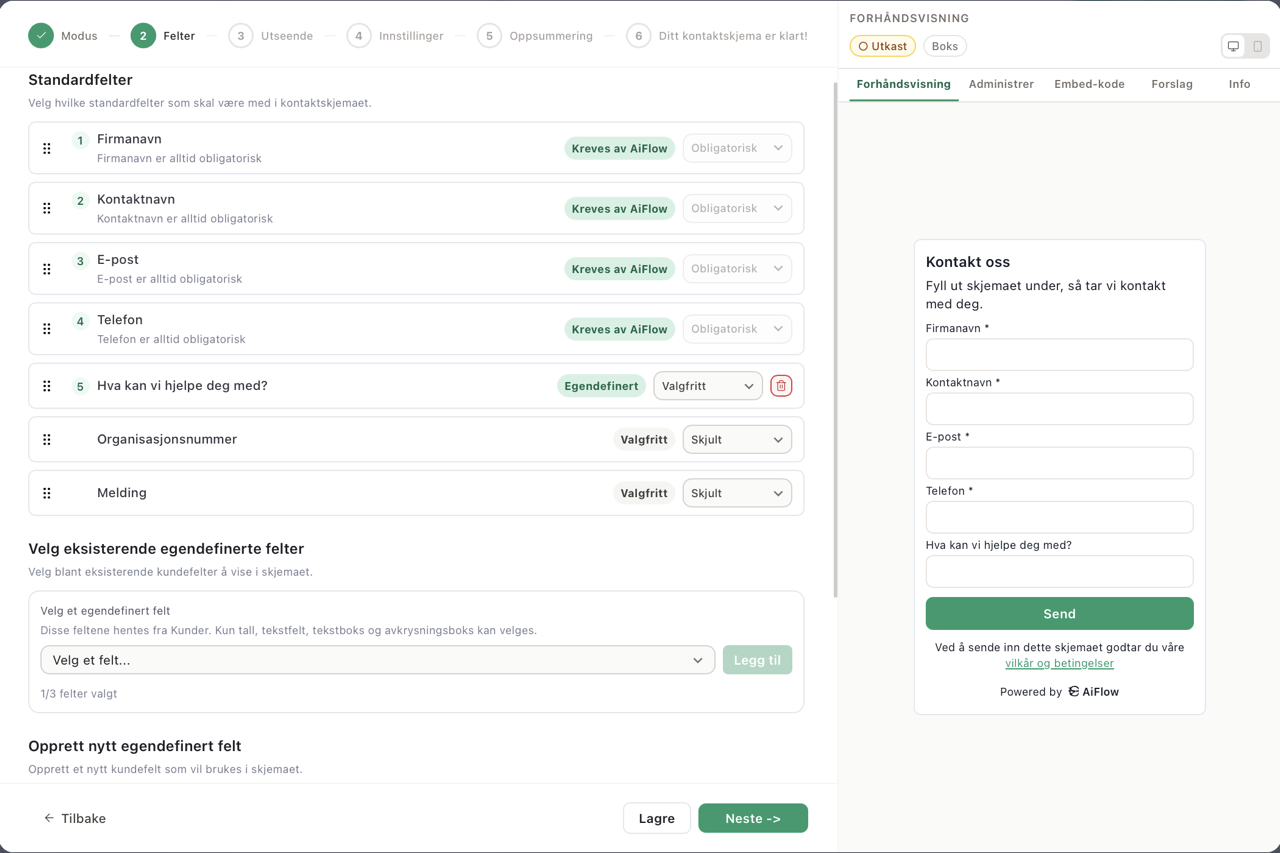
Task: Switch to the Embed-kode tab
Action: coord(1089,84)
